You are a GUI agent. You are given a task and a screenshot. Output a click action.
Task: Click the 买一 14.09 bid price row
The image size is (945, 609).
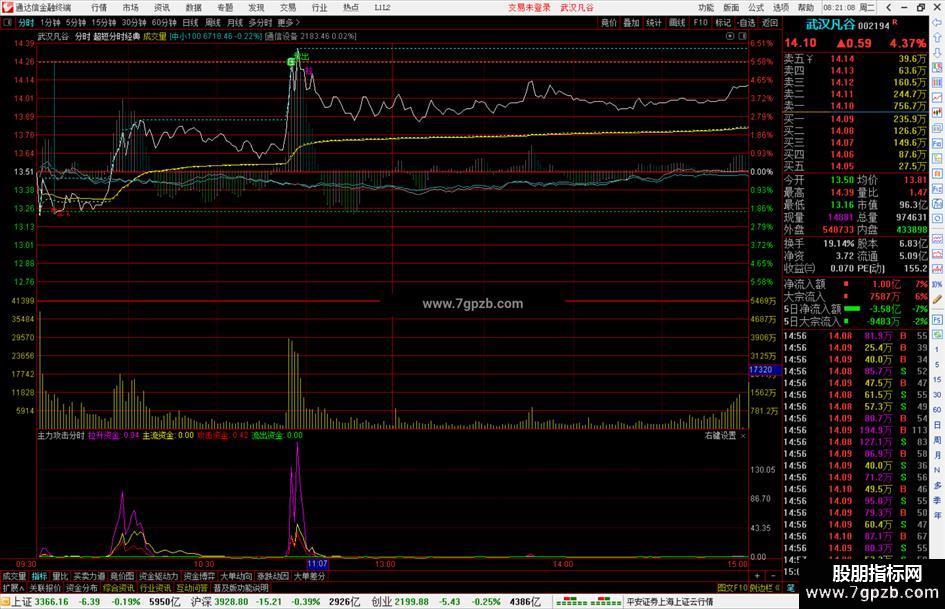pyautogui.click(x=855, y=119)
